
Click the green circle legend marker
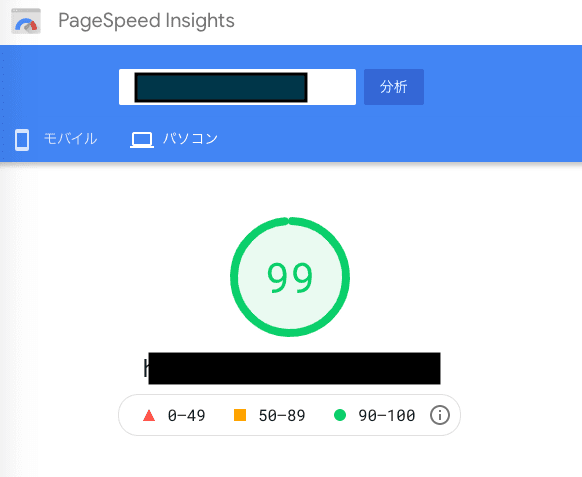tap(340, 415)
